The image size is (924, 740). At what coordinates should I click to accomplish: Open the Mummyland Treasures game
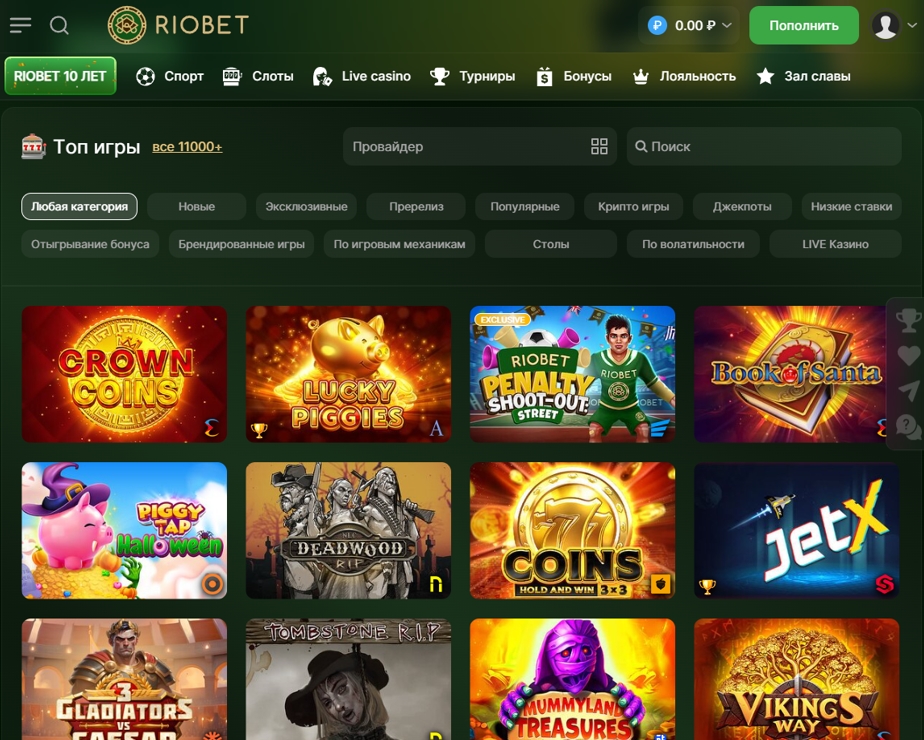(x=572, y=679)
